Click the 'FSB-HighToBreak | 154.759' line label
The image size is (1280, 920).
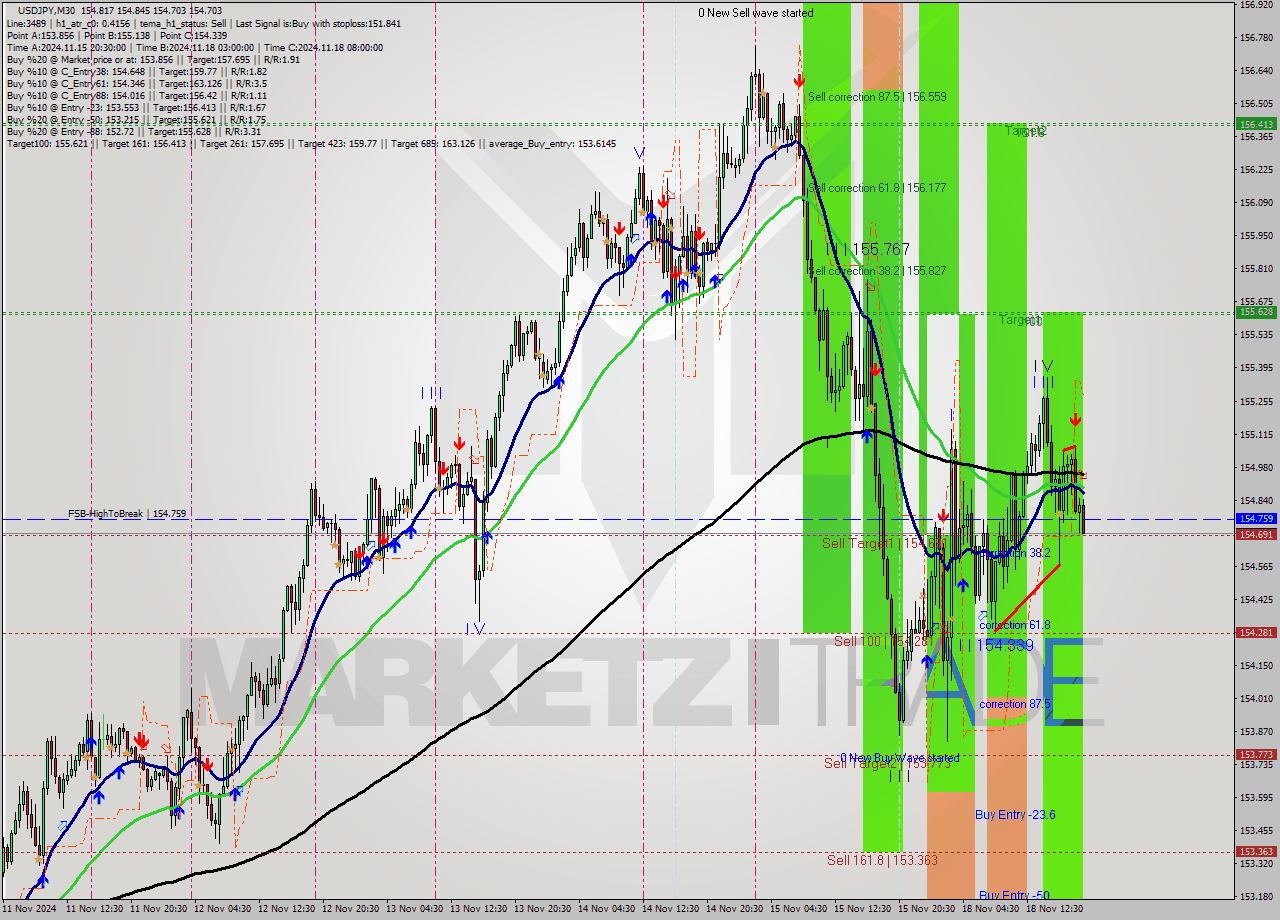127,514
